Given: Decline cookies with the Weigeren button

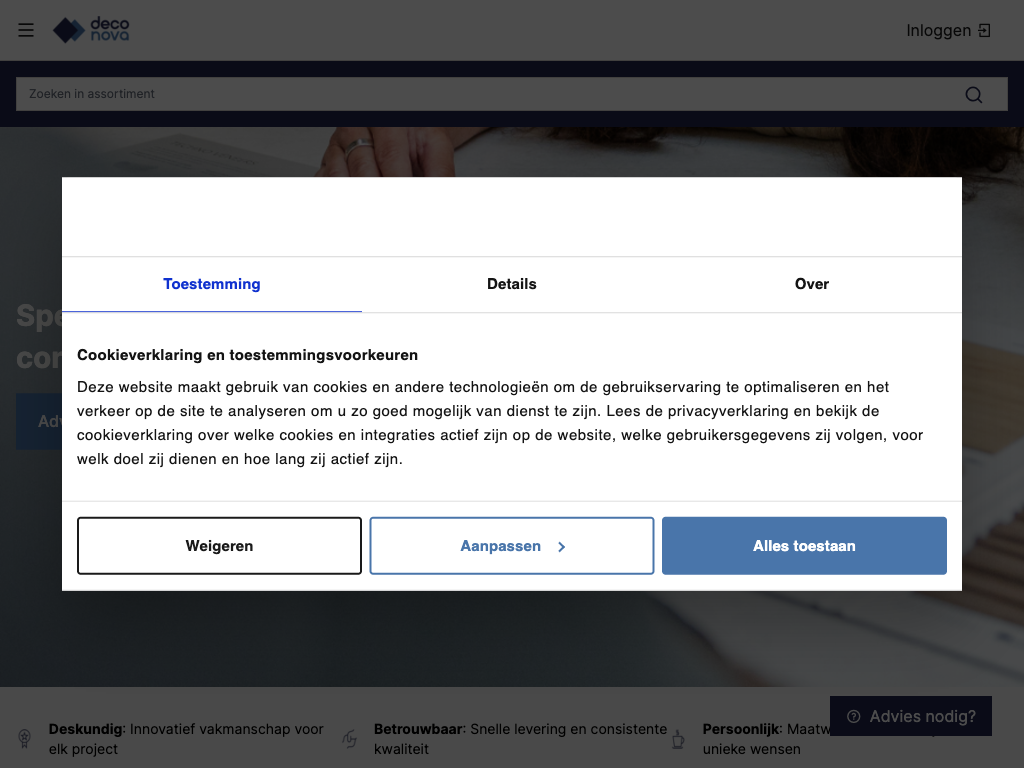Looking at the screenshot, I should pyautogui.click(x=219, y=546).
